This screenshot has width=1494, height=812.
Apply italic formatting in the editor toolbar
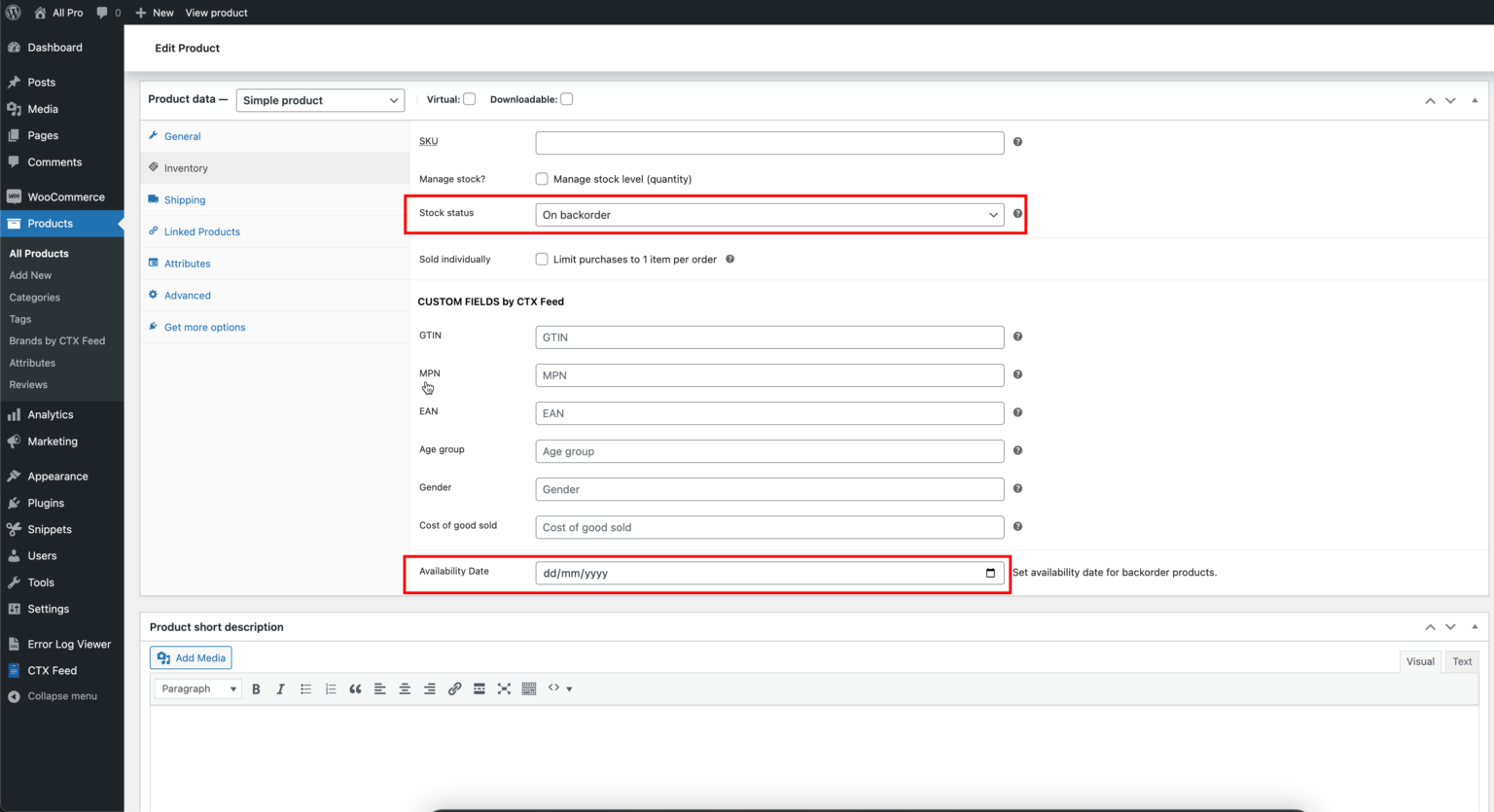tap(280, 688)
